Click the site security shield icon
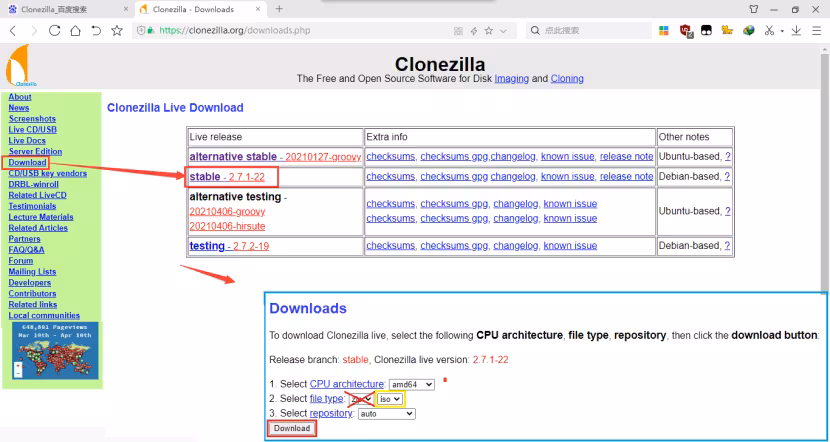 tap(141, 31)
